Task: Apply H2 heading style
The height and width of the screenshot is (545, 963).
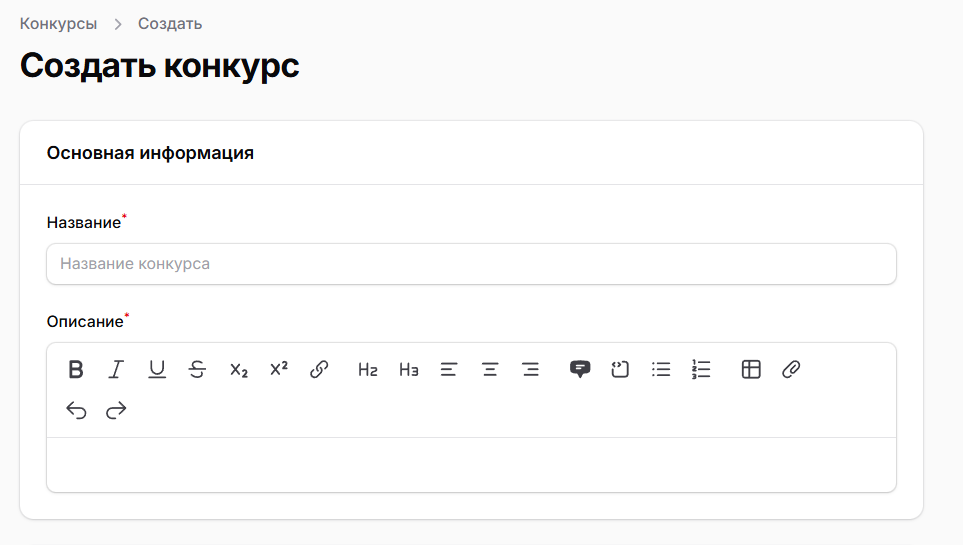Action: click(367, 369)
